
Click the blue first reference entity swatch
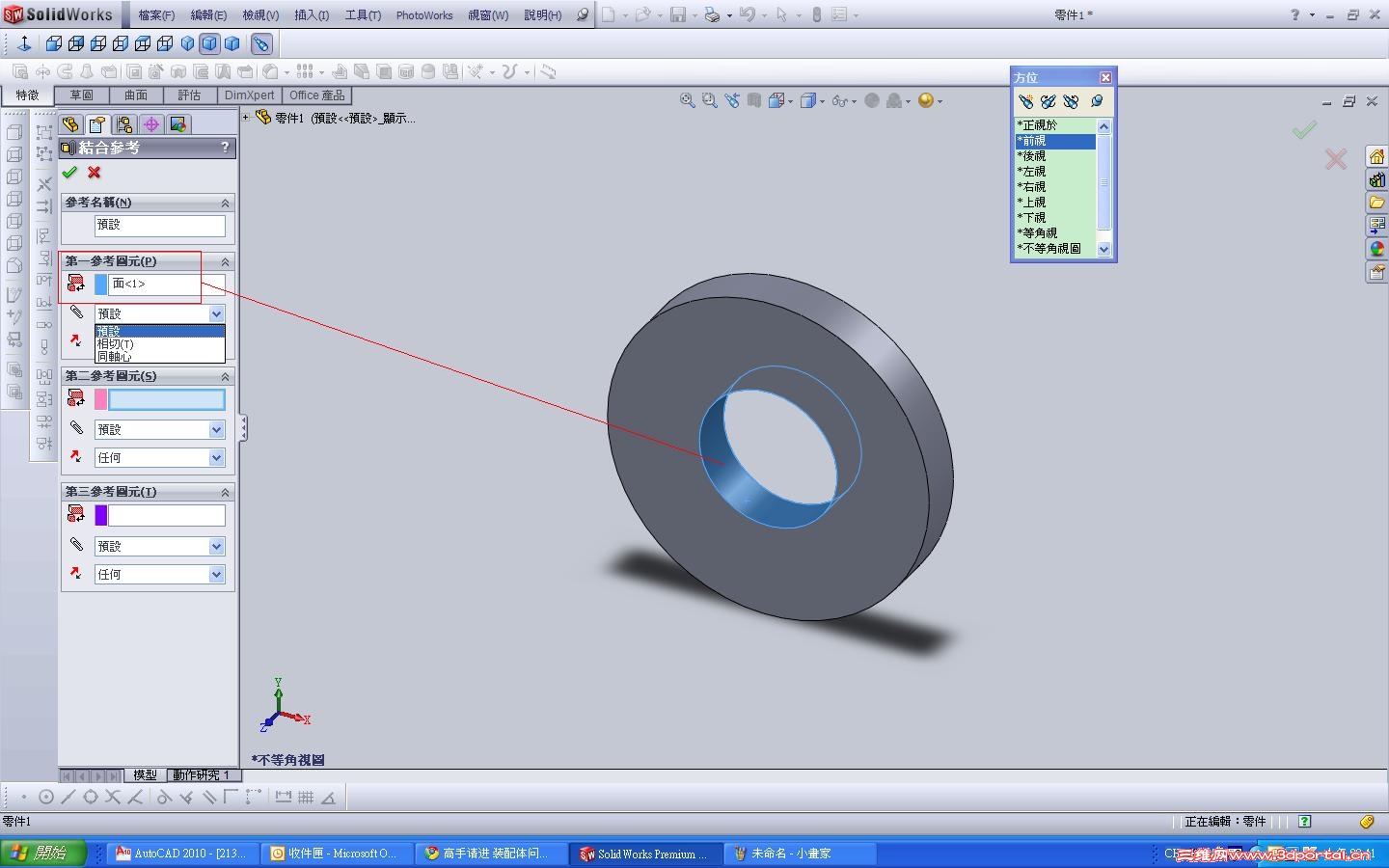click(x=101, y=284)
